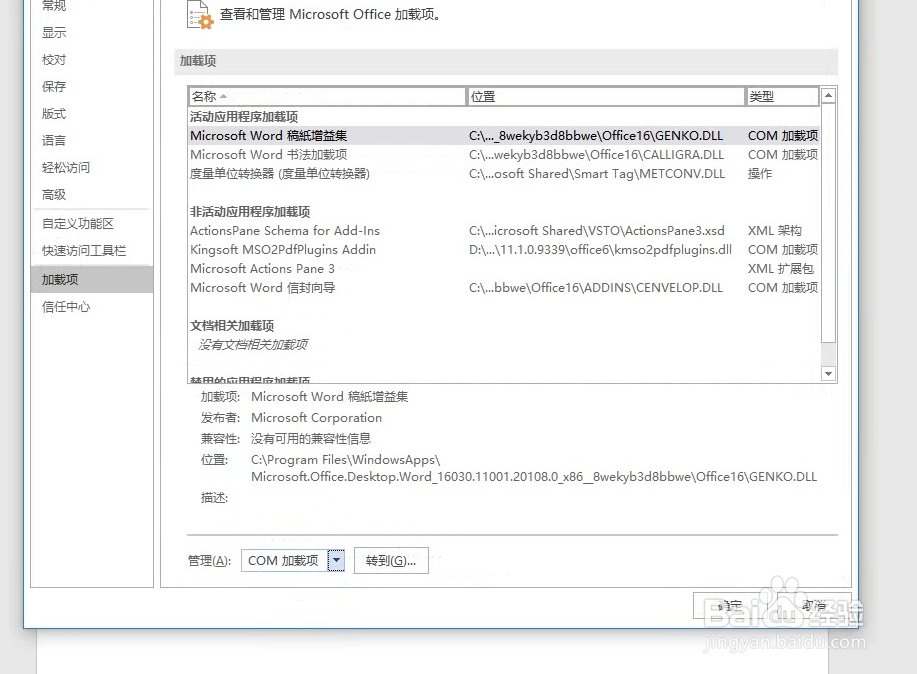The width and height of the screenshot is (917, 674).
Task: Sort add-ins by 类型 column header
Action: click(782, 97)
